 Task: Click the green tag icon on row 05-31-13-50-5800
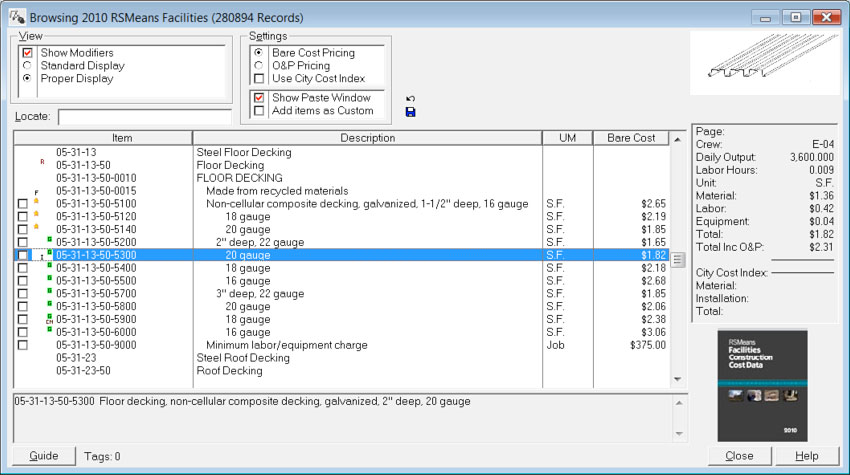click(x=49, y=304)
